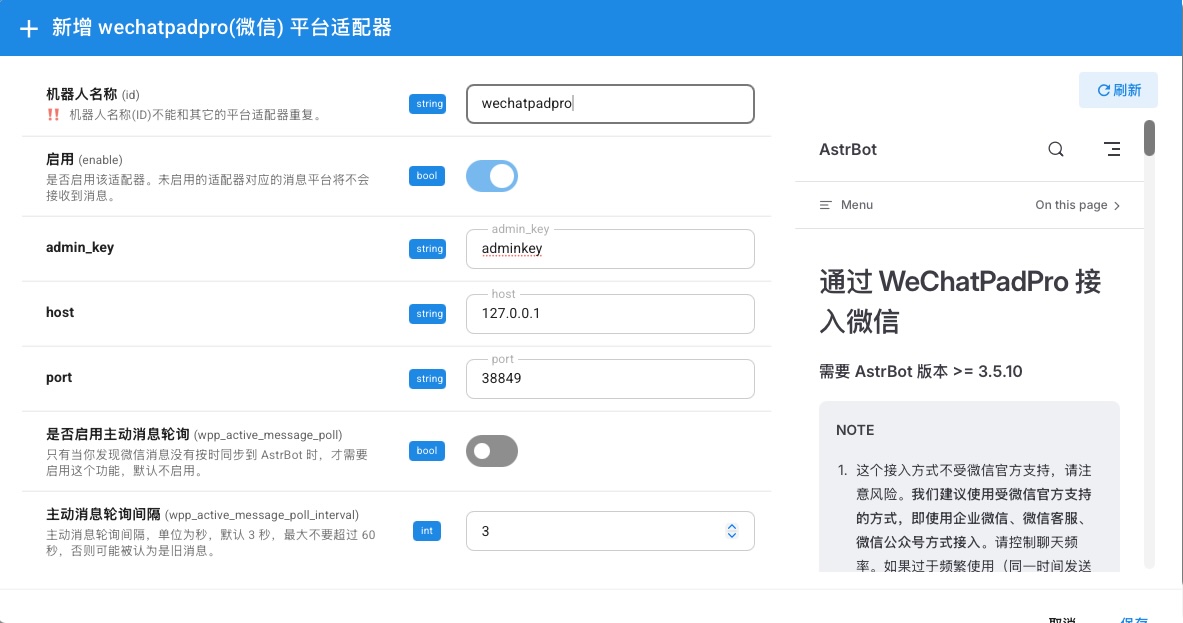The width and height of the screenshot is (1183, 623).
Task: Click the 刷新 refresh button
Action: [1118, 90]
